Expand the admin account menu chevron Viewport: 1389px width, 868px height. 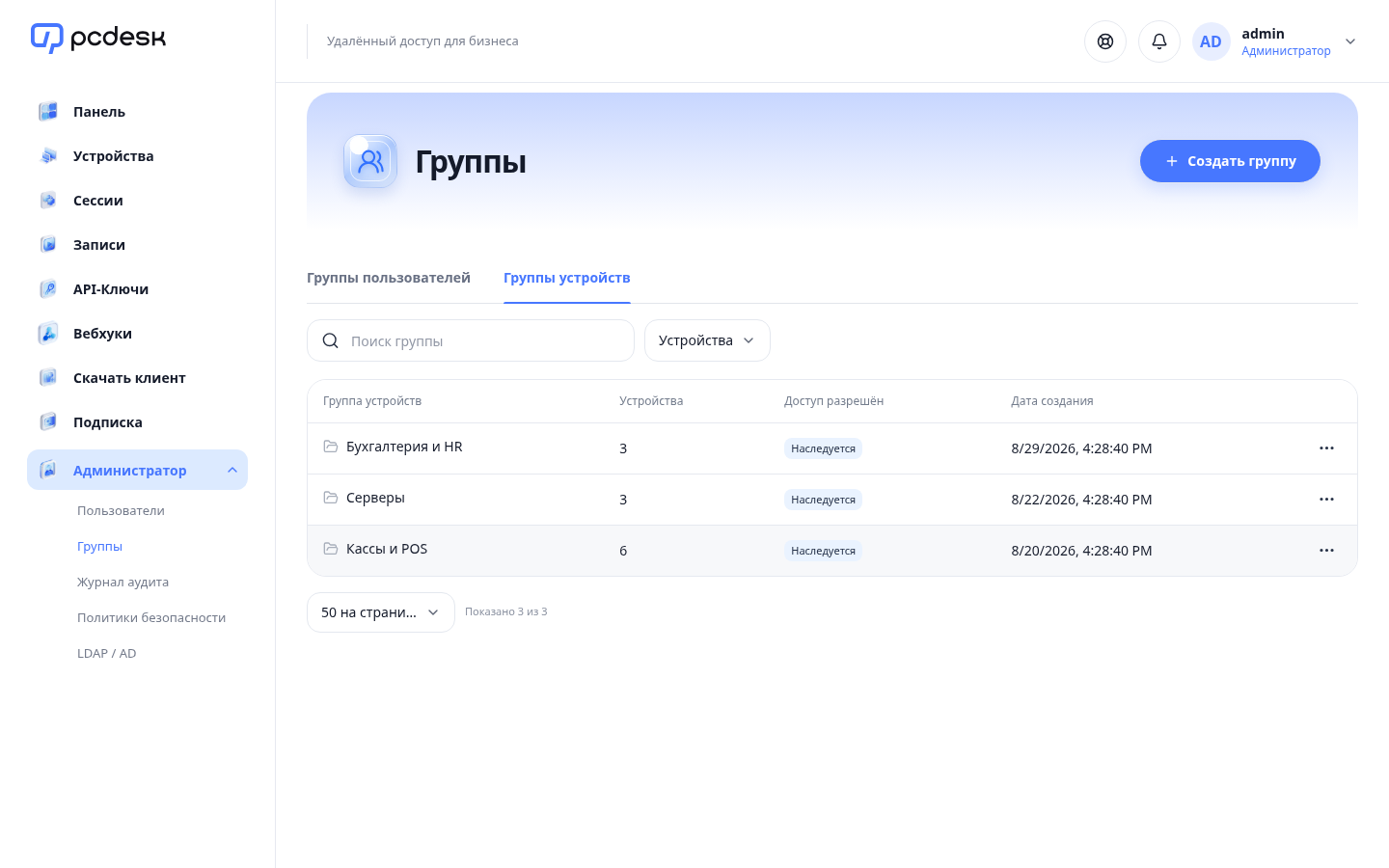[1350, 41]
